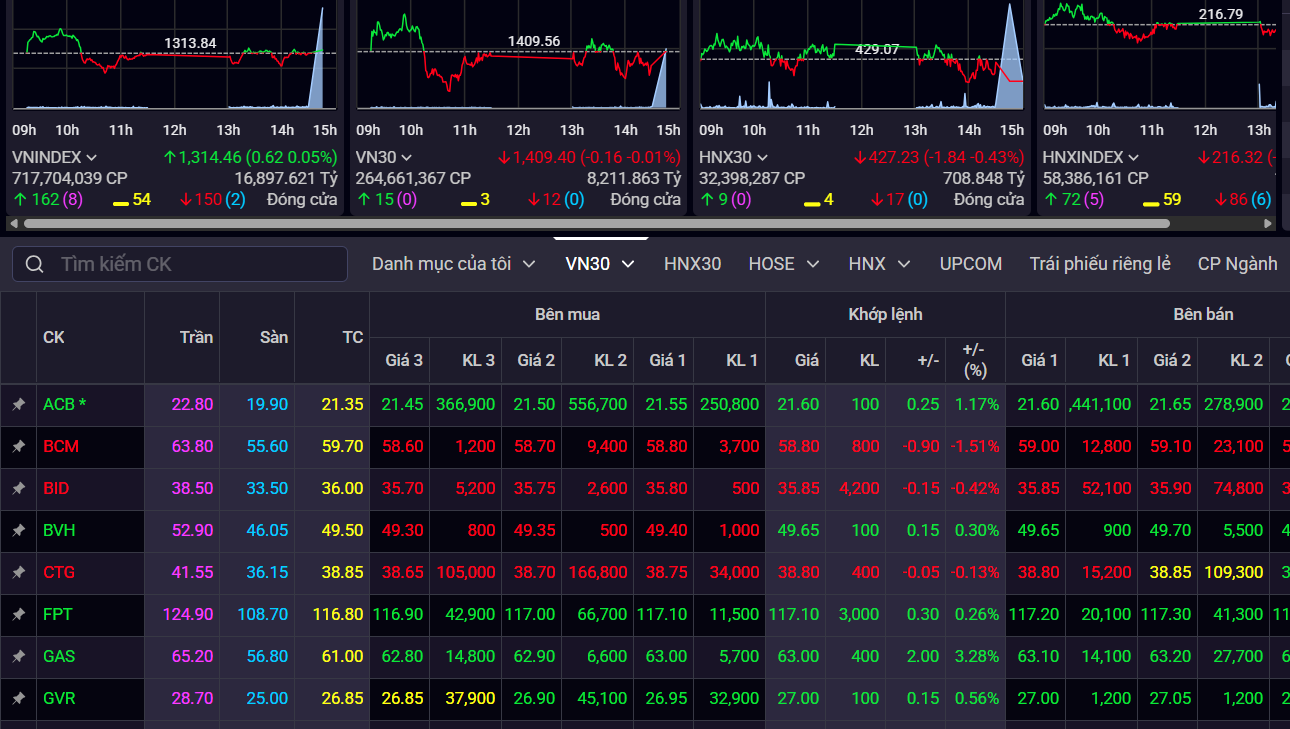The image size is (1290, 729).
Task: Open the BVH stock symbol
Action: click(x=59, y=531)
